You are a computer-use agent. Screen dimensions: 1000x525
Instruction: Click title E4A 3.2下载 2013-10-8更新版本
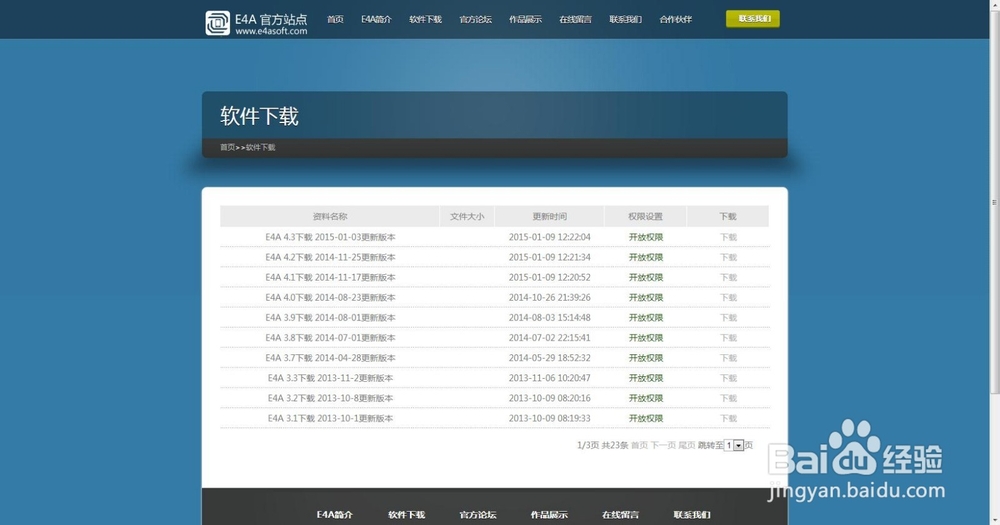[330, 398]
